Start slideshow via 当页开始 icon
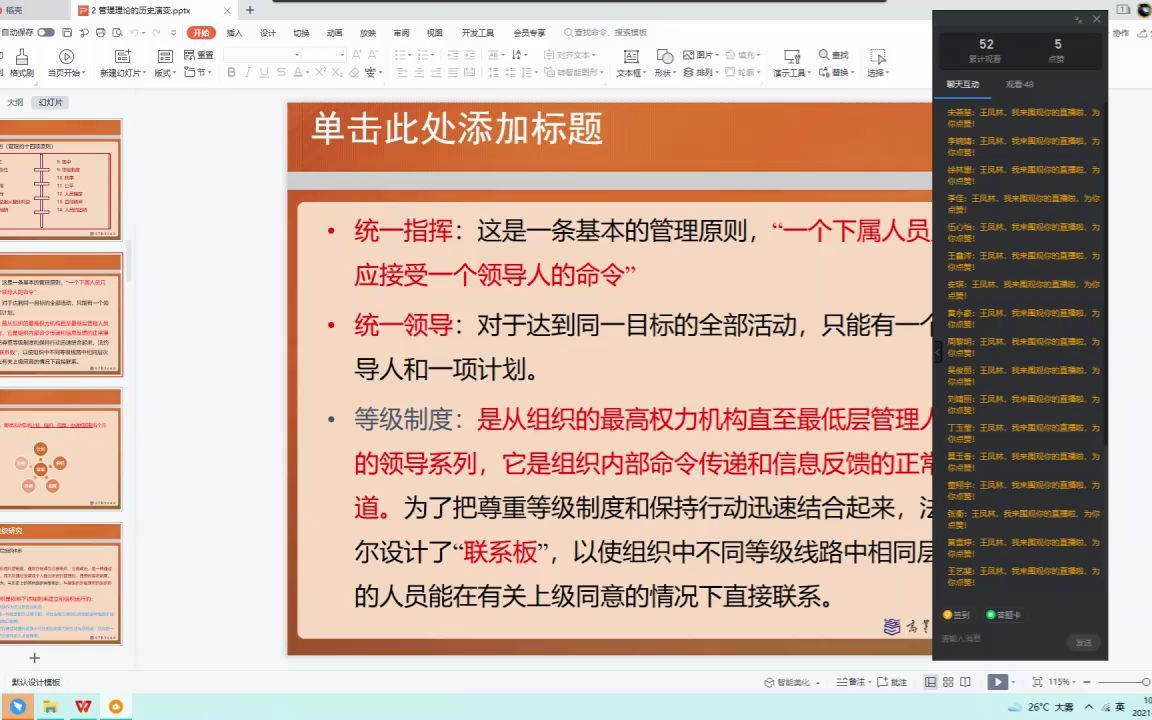The image size is (1152, 720). (x=66, y=58)
